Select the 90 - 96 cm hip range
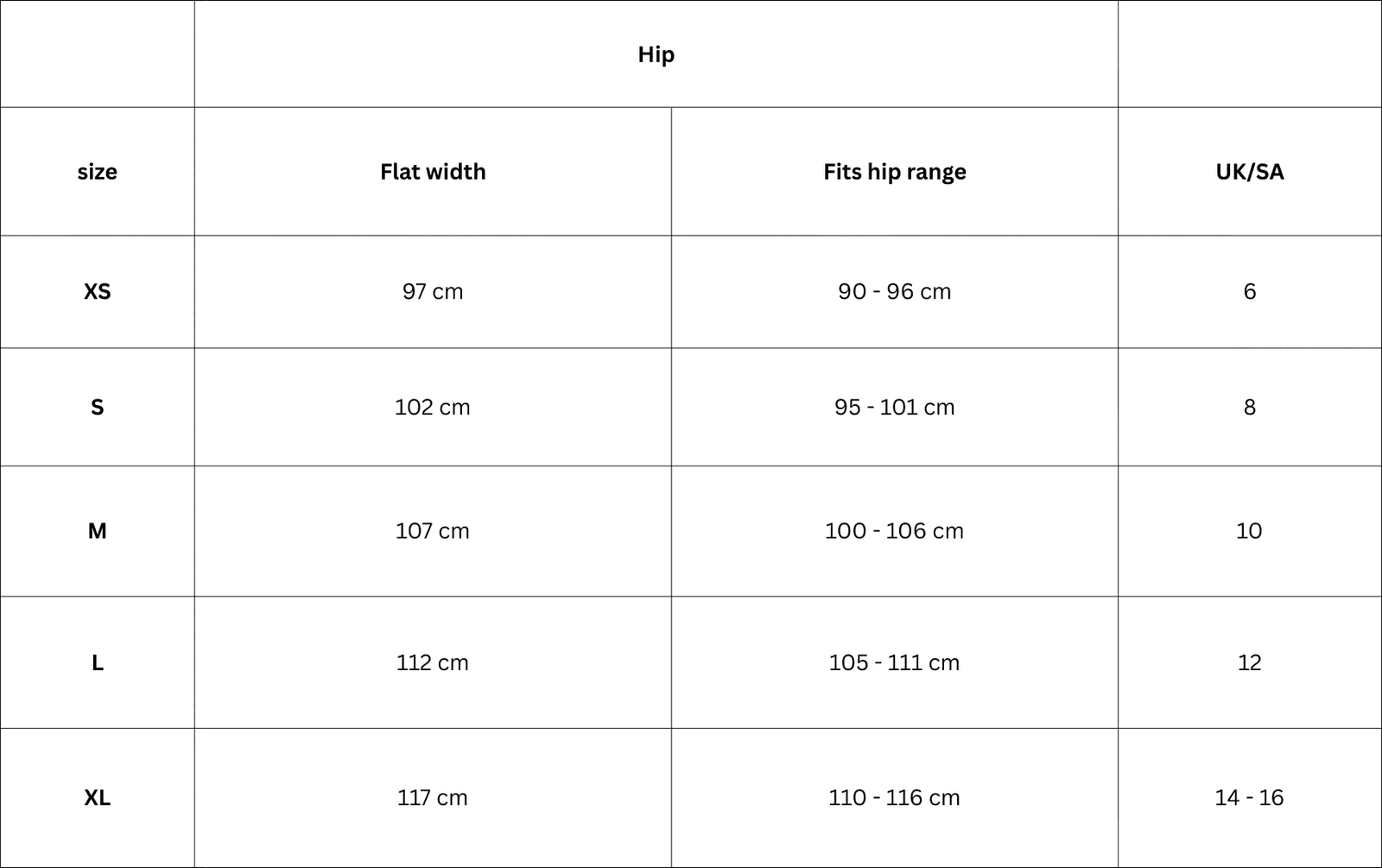Image resolution: width=1382 pixels, height=868 pixels. [894, 292]
